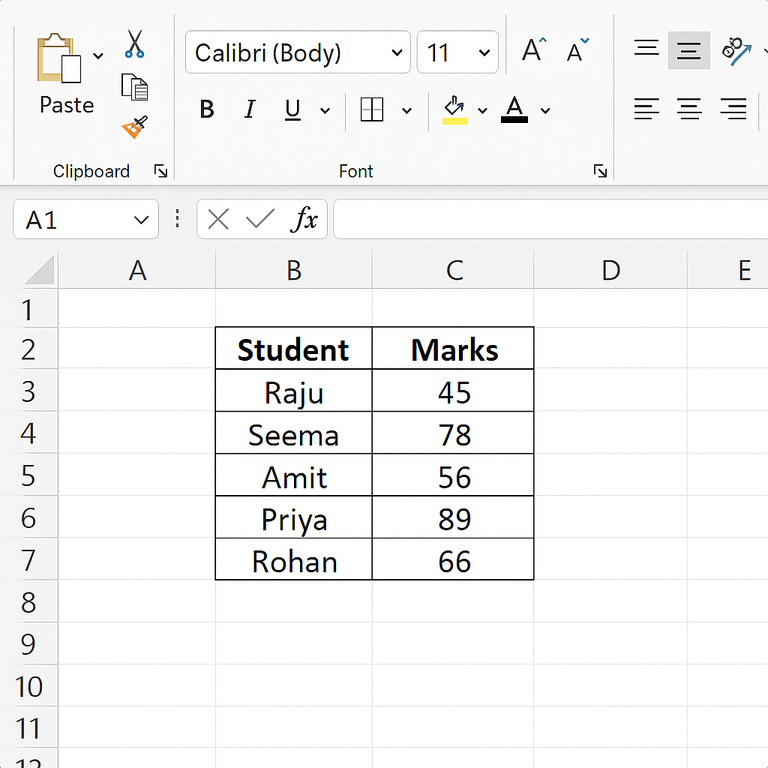Viewport: 768px width, 768px height.
Task: Click the Align Right icon
Action: pos(733,109)
